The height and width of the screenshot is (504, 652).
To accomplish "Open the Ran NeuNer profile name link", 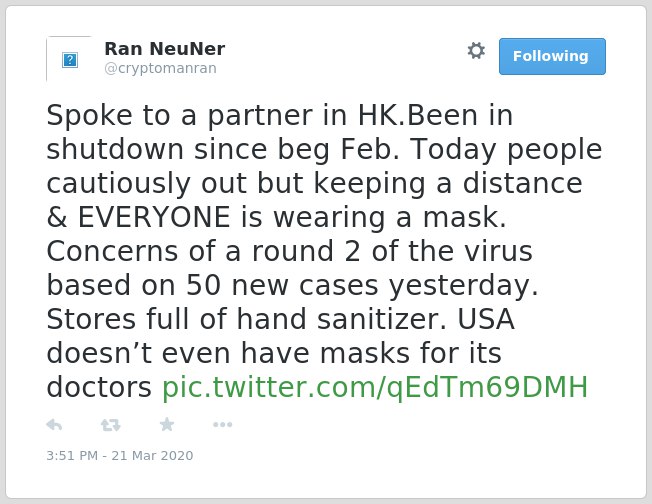I will (165, 49).
